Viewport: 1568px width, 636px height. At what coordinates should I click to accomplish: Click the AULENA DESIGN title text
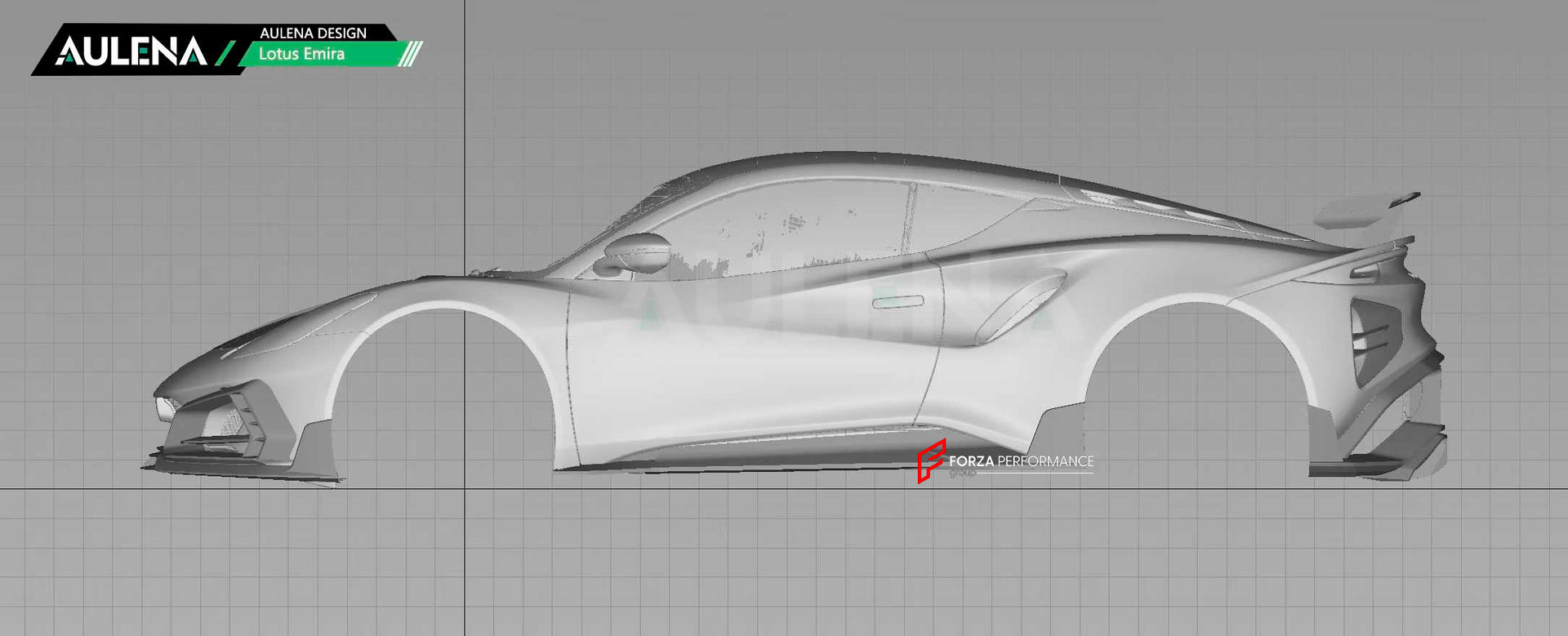313,33
